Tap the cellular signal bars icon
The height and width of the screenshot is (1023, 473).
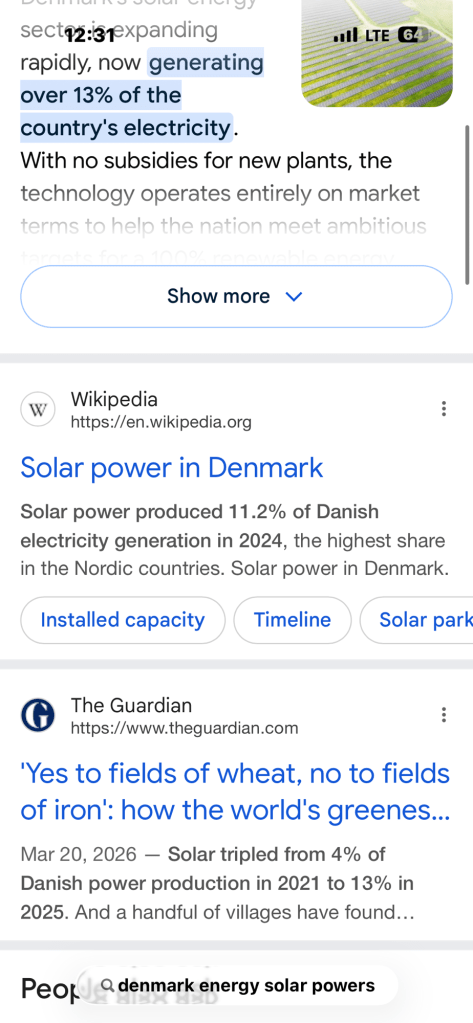pos(345,35)
